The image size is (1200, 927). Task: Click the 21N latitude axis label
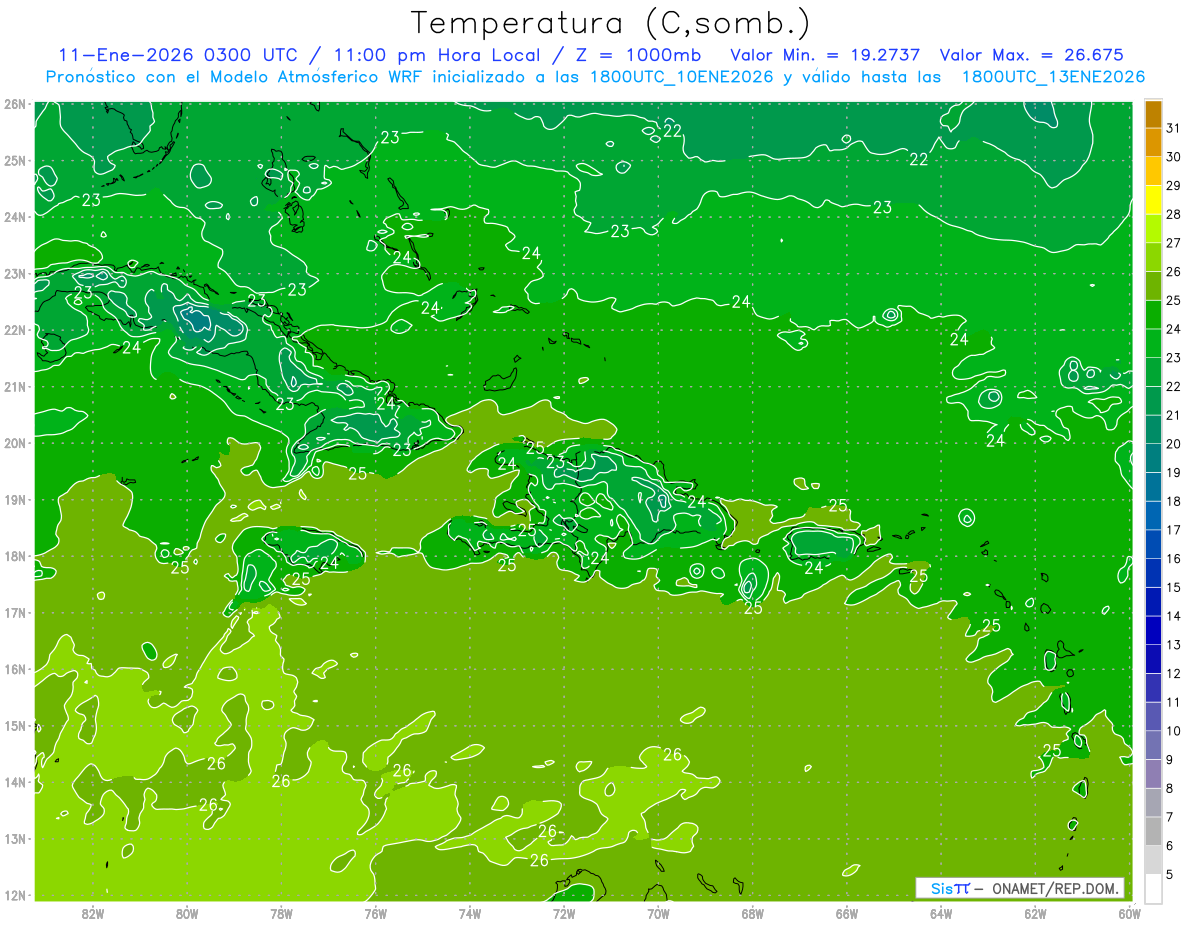coord(15,386)
